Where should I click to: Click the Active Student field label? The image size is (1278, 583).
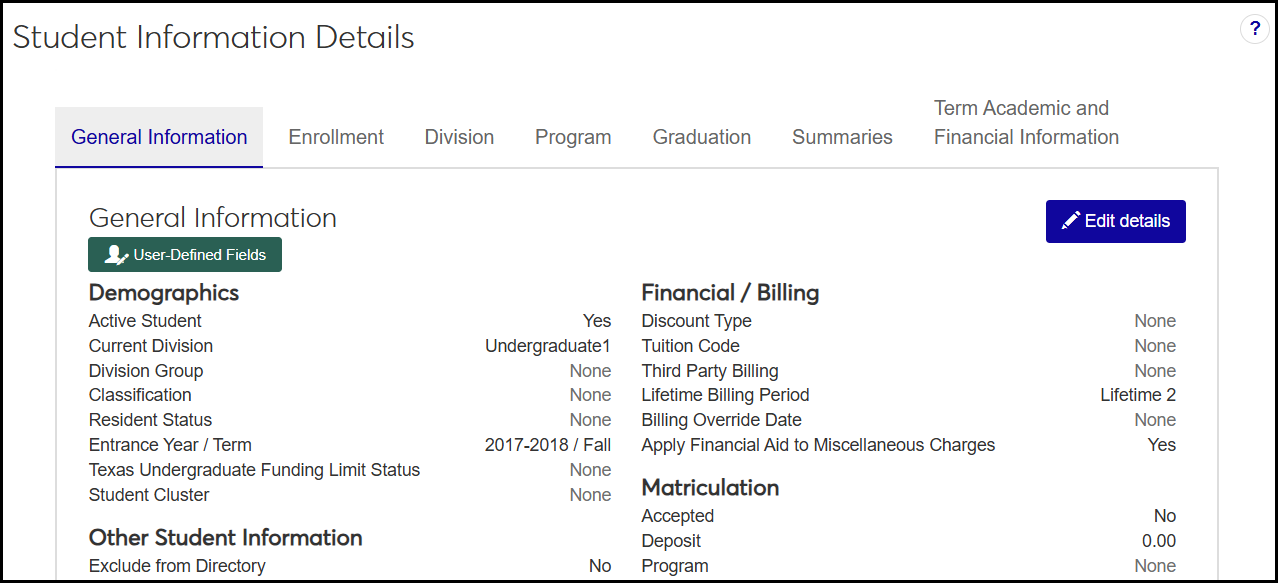145,321
